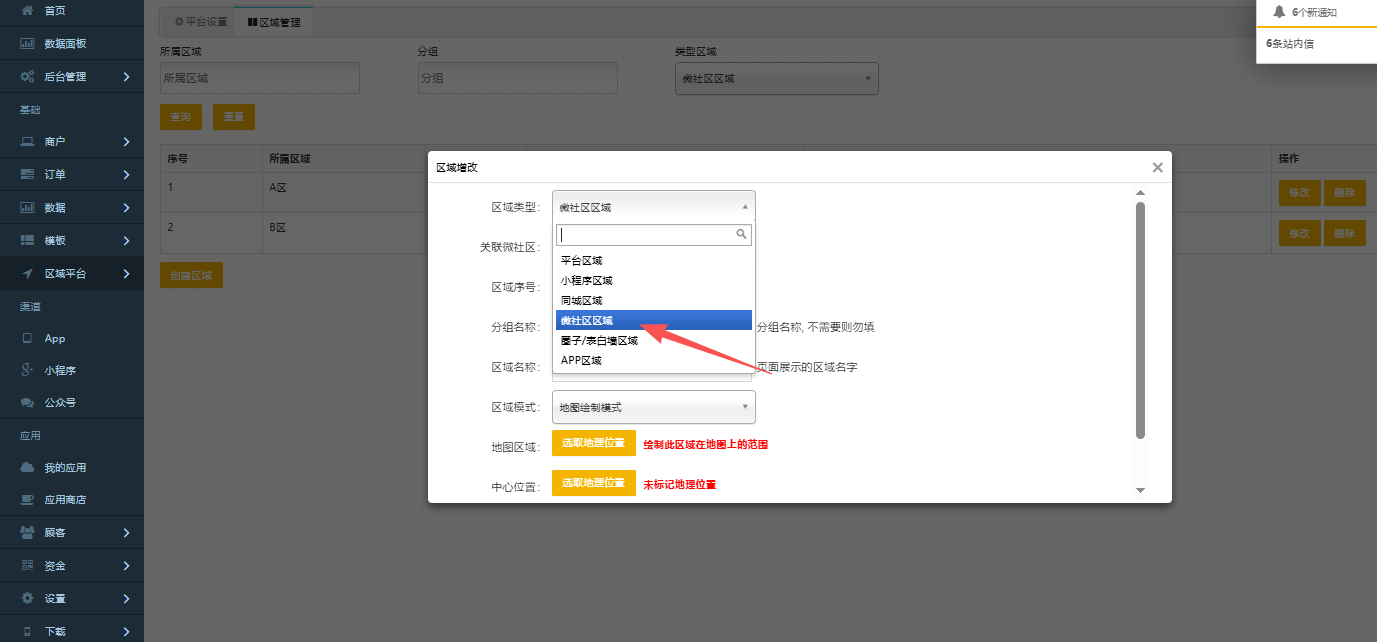
Task: Close the 区域增改 dialog
Action: click(x=1157, y=168)
